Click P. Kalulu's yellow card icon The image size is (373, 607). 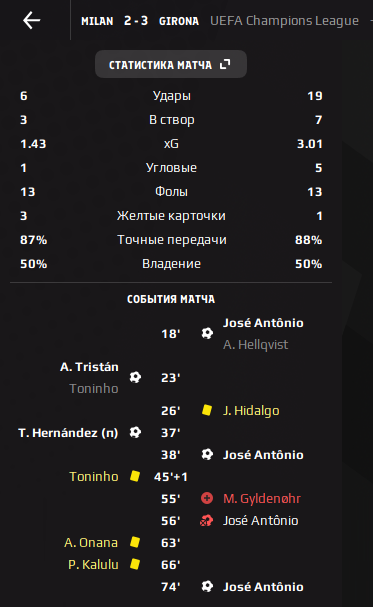click(x=135, y=564)
